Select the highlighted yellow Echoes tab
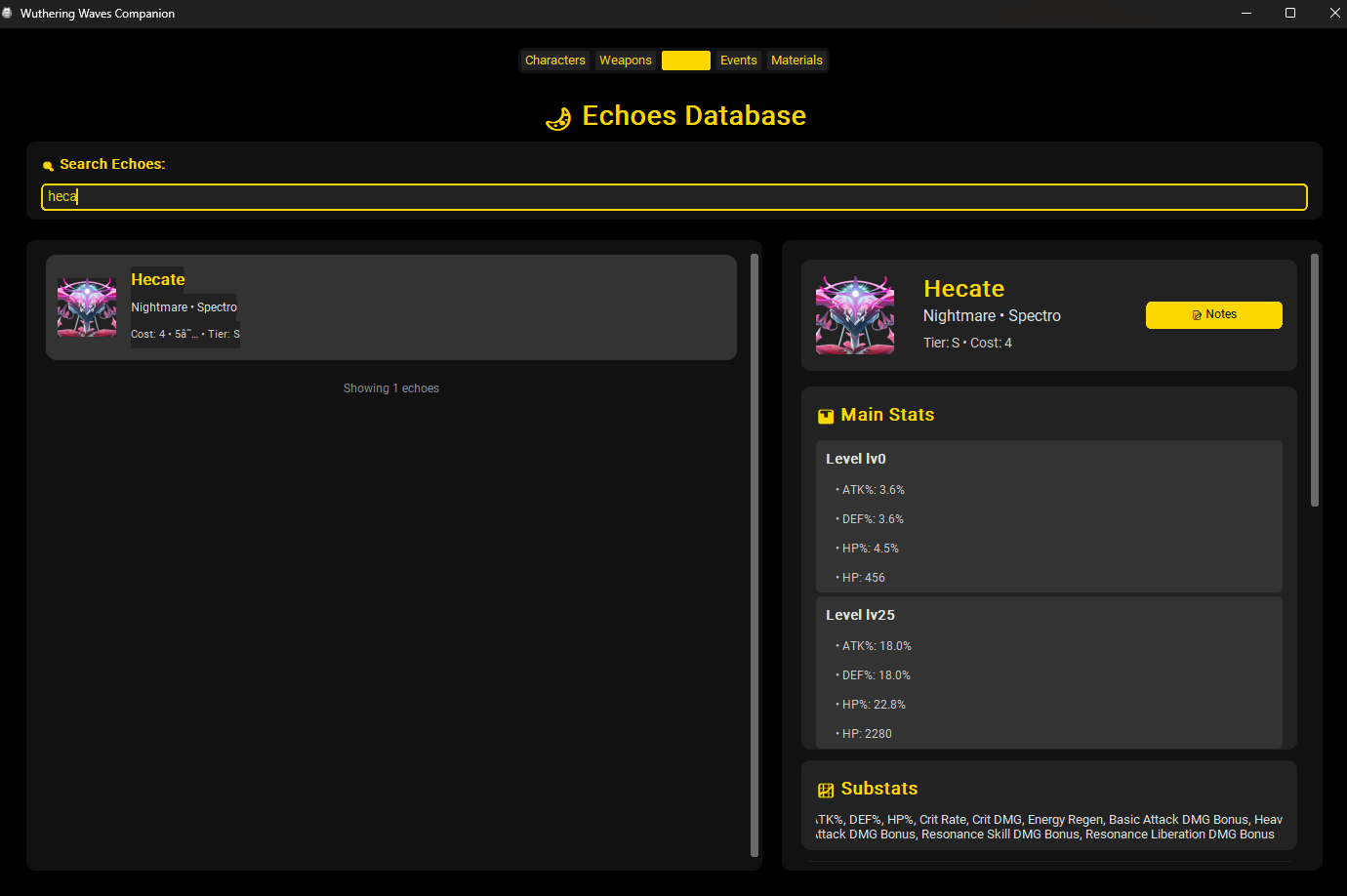The width and height of the screenshot is (1347, 896). point(686,61)
